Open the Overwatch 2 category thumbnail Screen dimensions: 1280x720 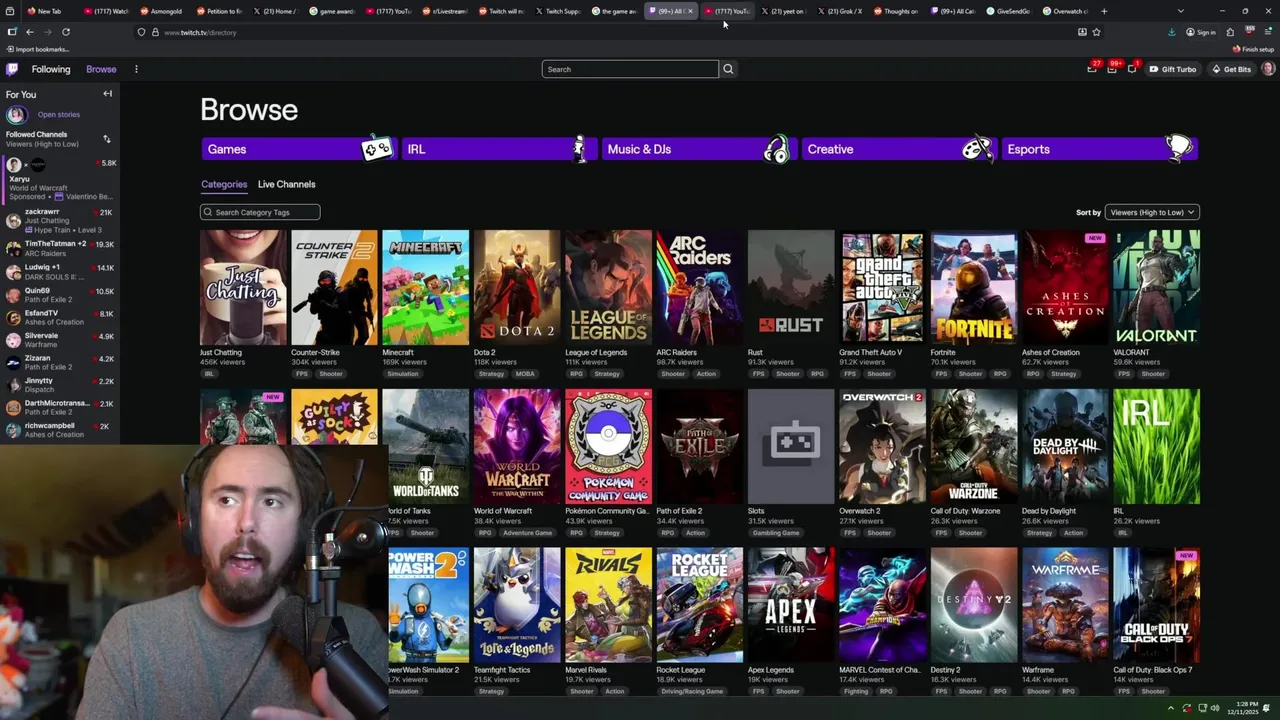point(882,446)
